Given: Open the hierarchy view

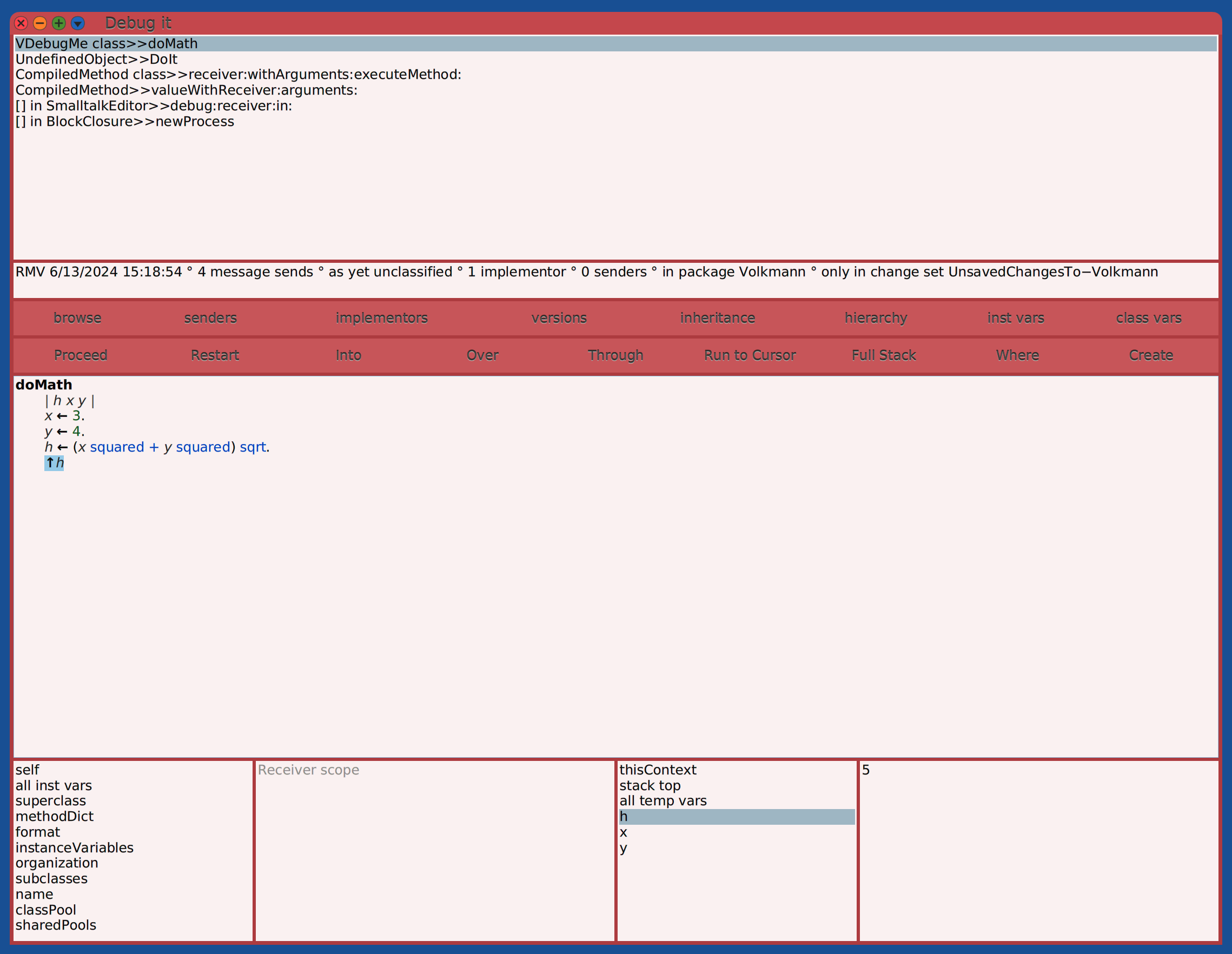Looking at the screenshot, I should (875, 317).
